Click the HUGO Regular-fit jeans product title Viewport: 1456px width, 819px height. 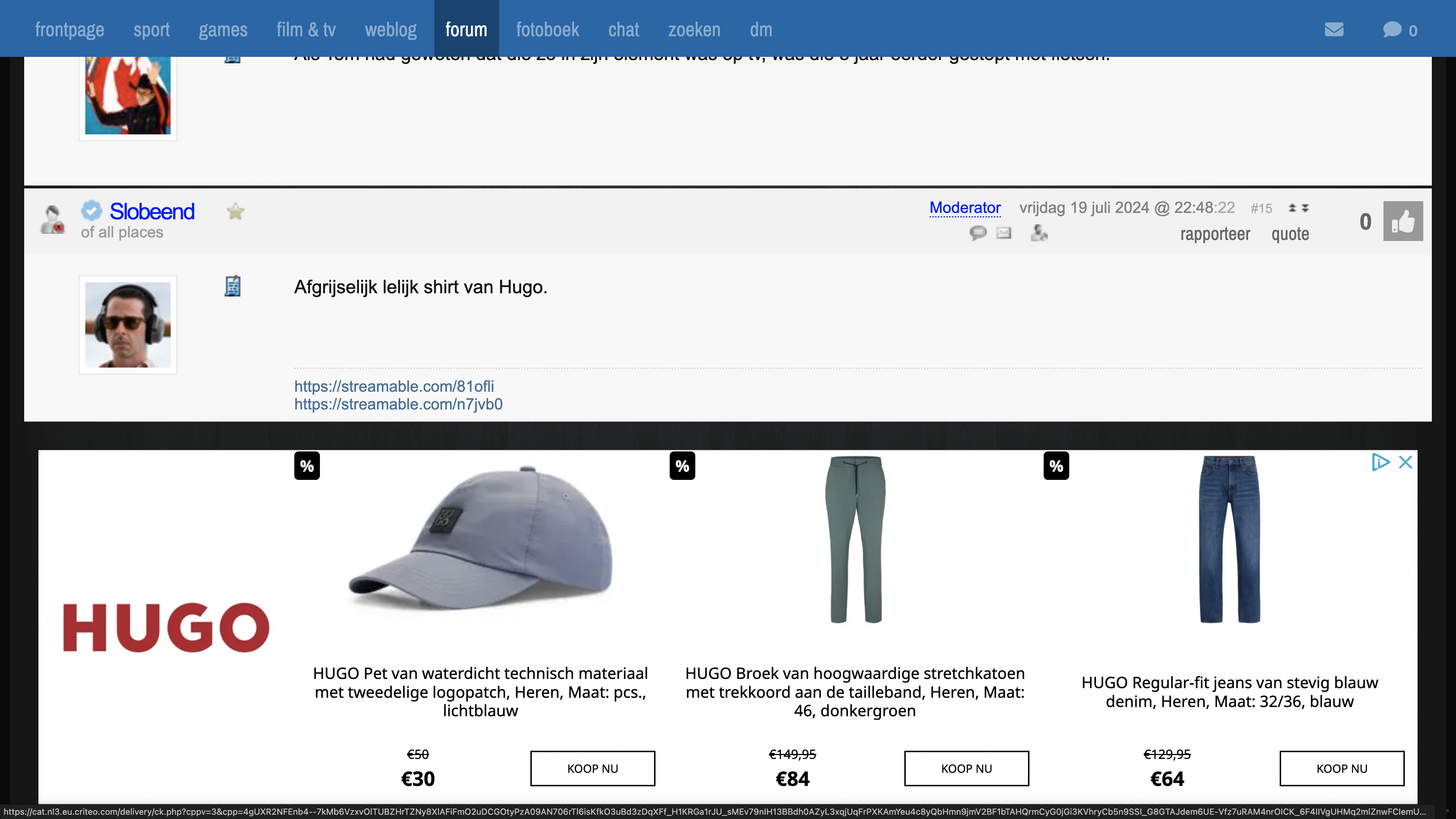tap(1229, 692)
